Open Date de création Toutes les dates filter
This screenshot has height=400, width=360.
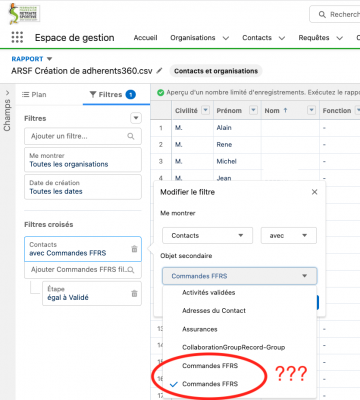tap(83, 187)
